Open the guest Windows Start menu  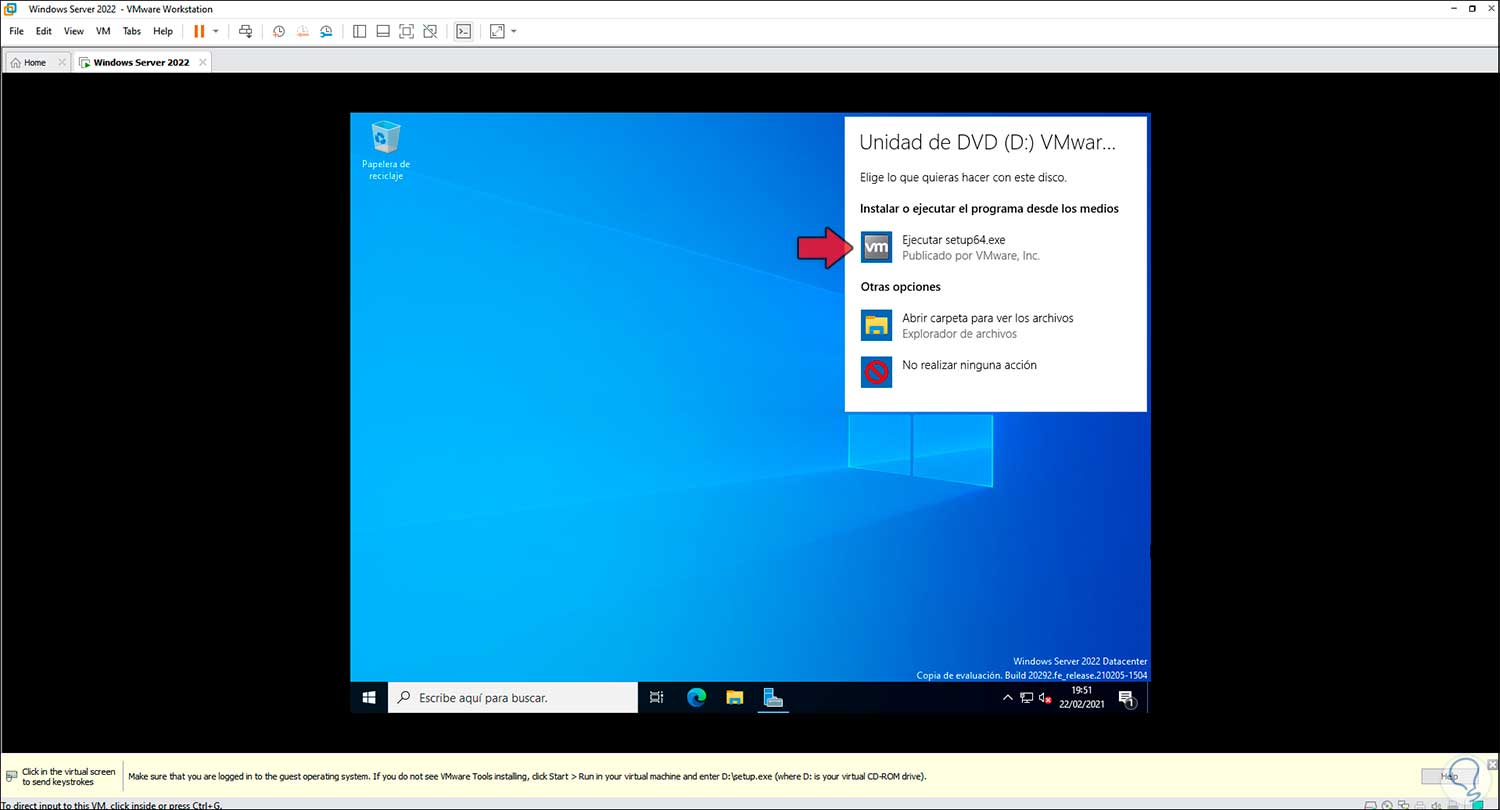click(x=369, y=697)
